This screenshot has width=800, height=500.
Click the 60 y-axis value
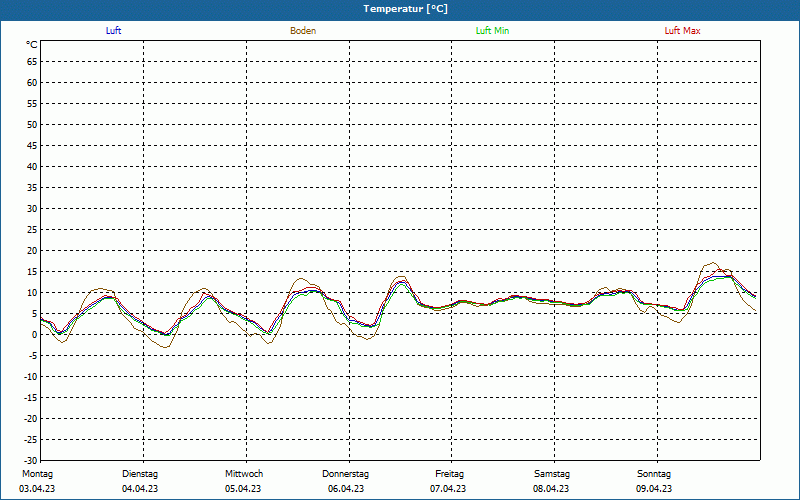tap(32, 82)
